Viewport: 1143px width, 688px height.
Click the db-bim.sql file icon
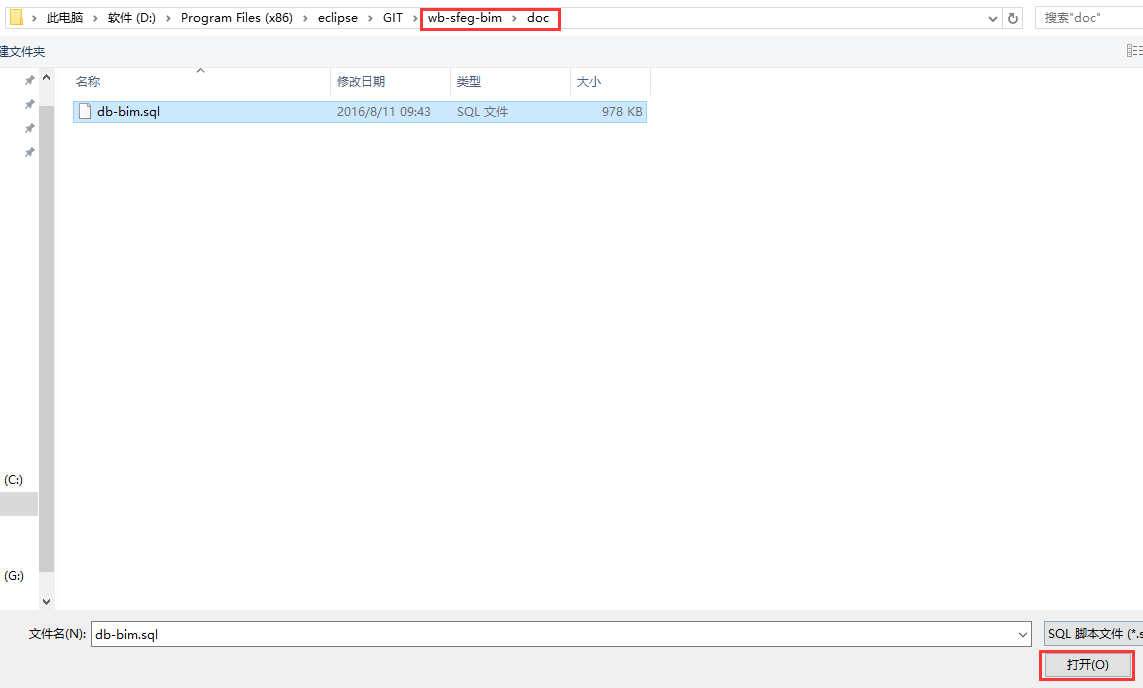tap(85, 112)
